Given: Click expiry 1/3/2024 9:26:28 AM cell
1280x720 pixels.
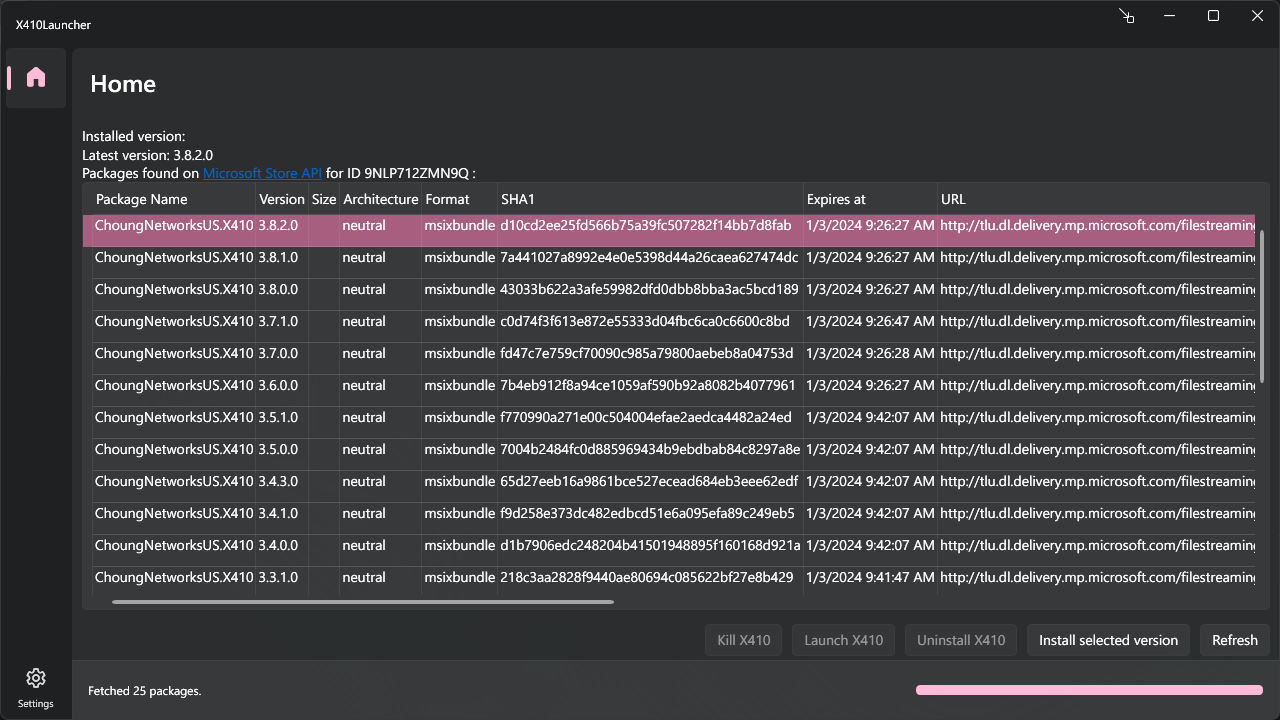Looking at the screenshot, I should pyautogui.click(x=871, y=354).
